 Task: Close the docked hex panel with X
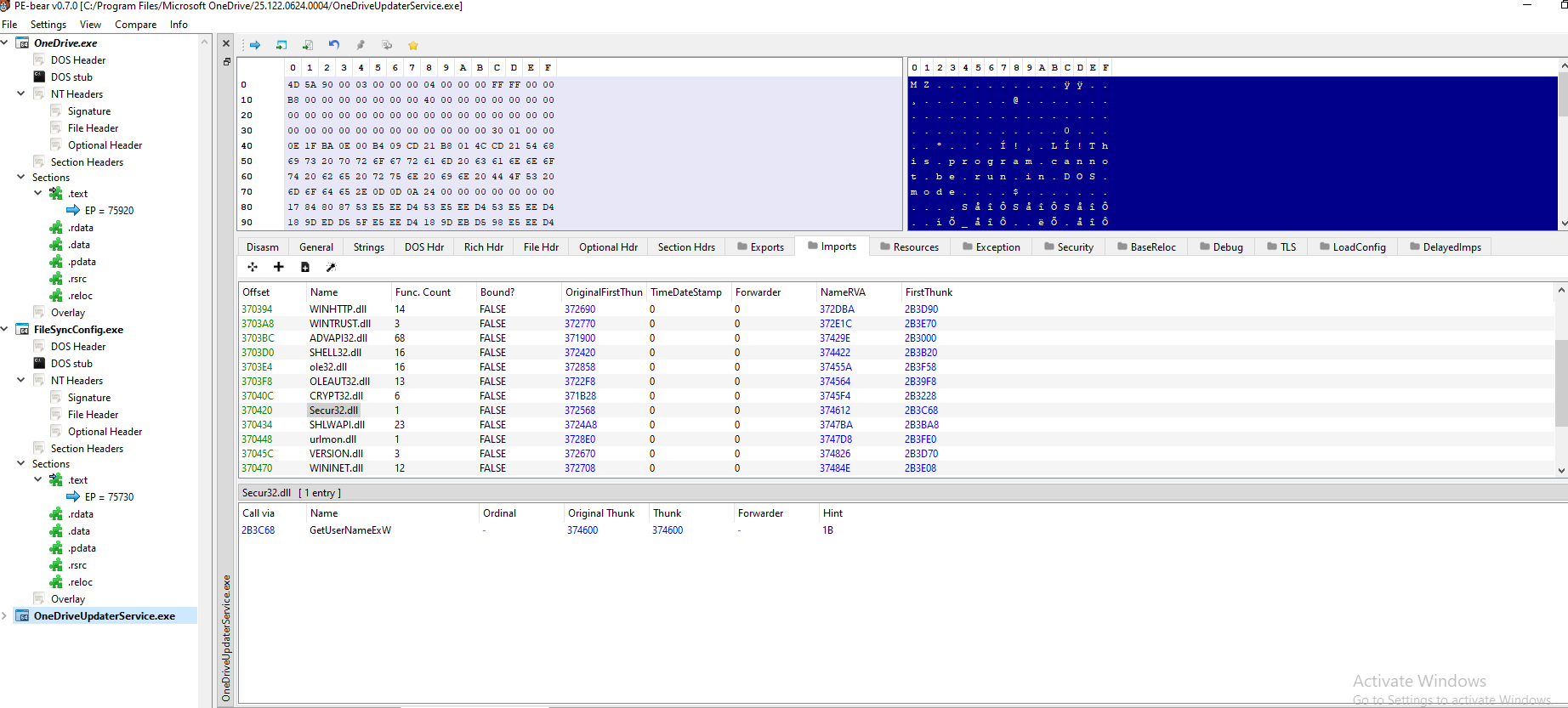pos(226,43)
